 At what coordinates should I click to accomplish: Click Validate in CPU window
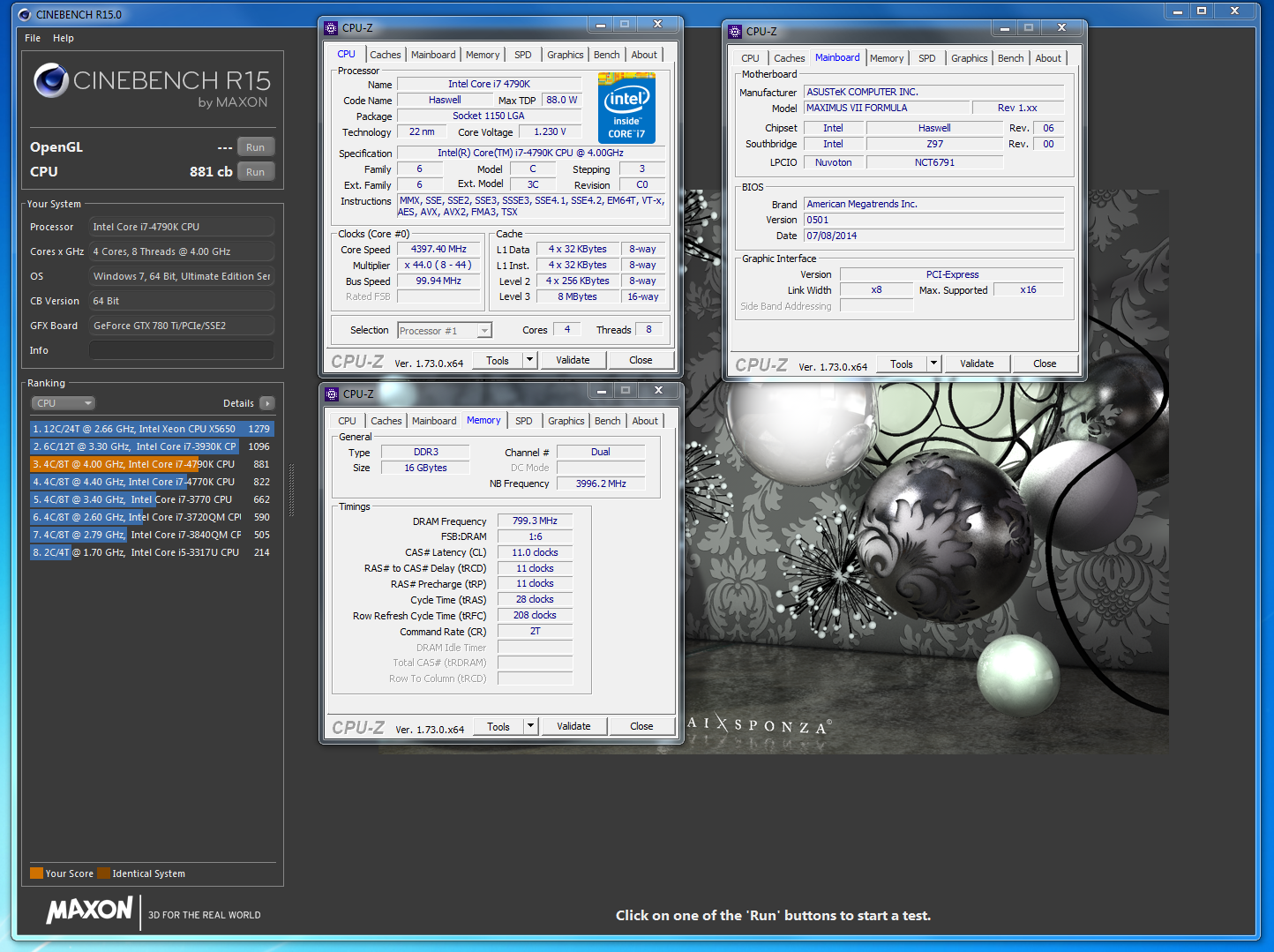click(573, 360)
